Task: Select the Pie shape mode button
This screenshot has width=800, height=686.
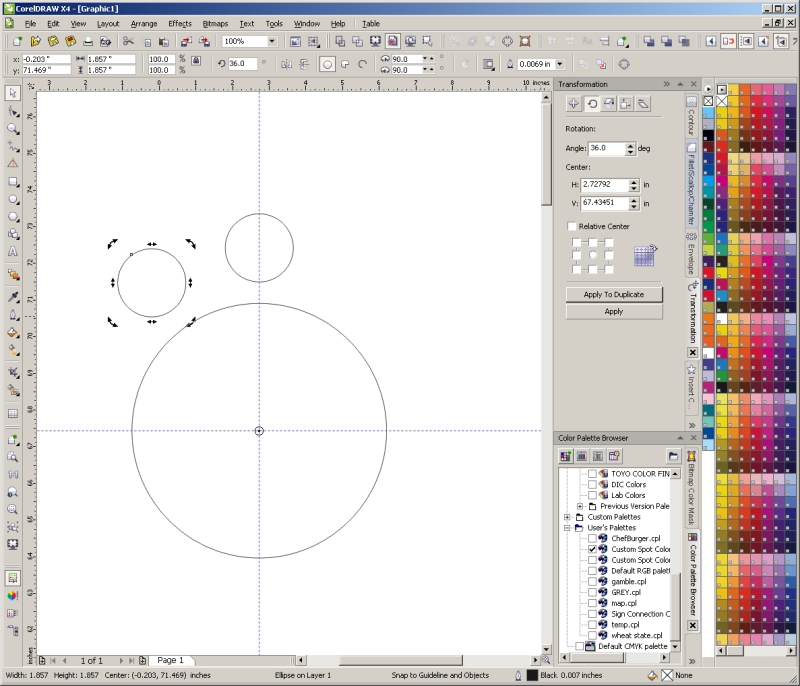Action: (x=345, y=64)
